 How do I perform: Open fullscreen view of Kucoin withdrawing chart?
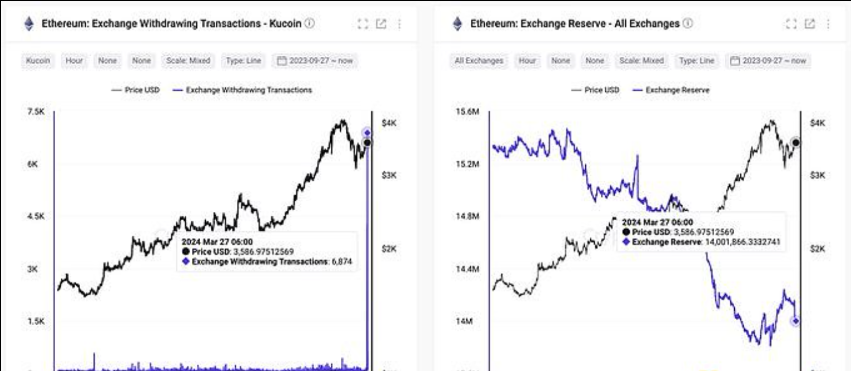tap(363, 24)
